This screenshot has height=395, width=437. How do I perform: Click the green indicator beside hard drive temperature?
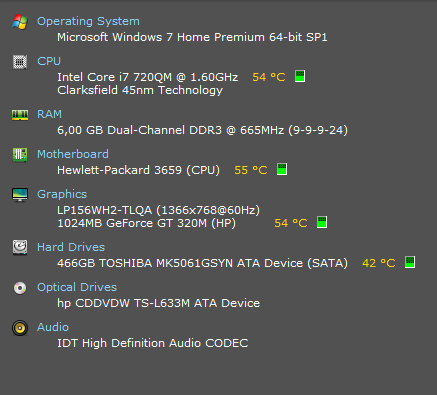(x=410, y=262)
